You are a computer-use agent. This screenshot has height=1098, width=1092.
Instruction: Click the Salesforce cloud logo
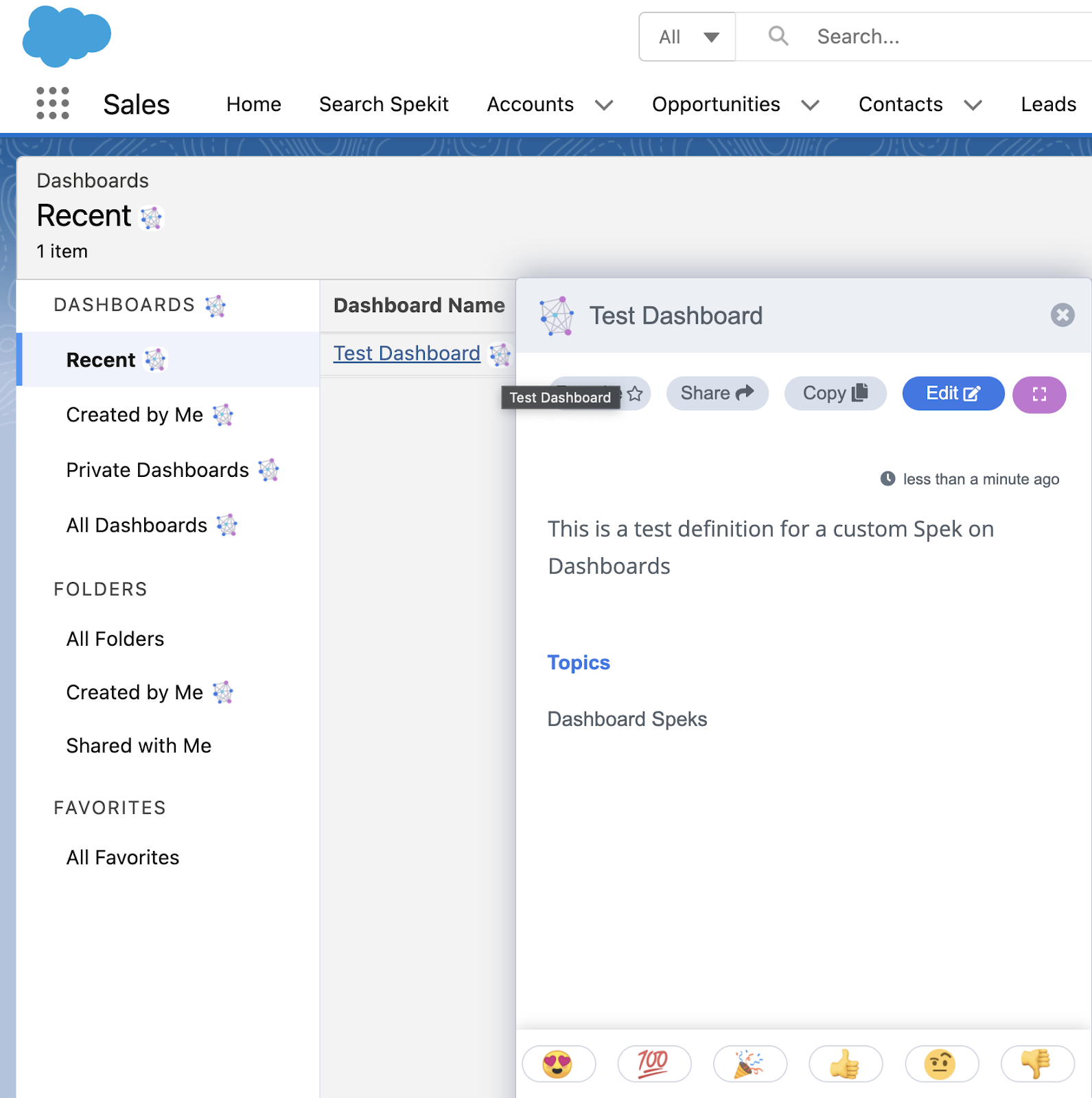click(x=67, y=36)
